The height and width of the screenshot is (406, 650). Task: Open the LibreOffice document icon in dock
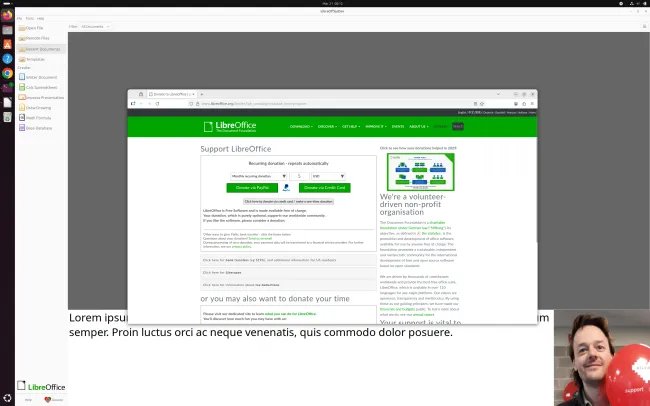pyautogui.click(x=7, y=102)
